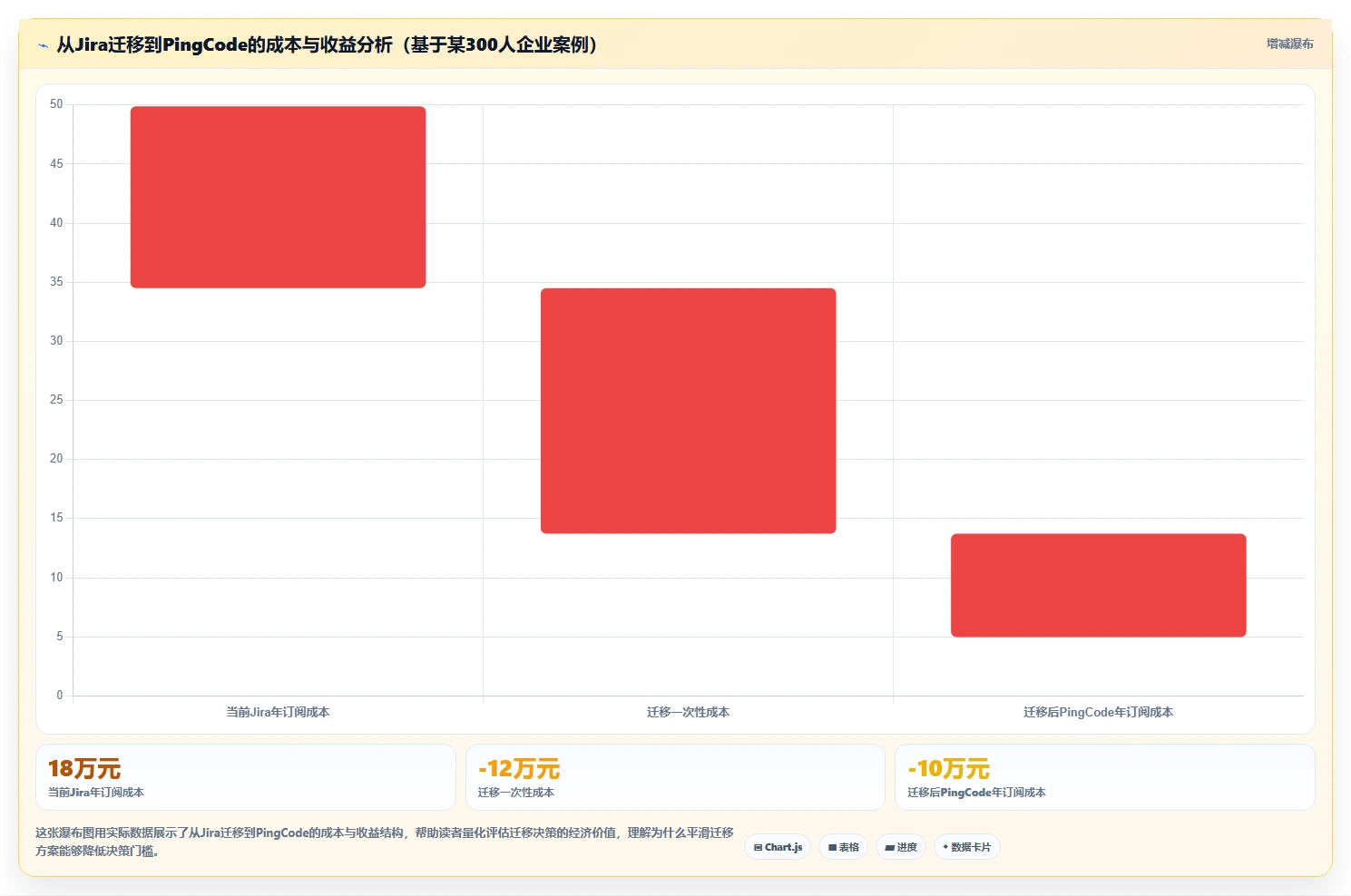Open the -10万元 data card
Screen dimensions: 1351x896
[1104, 777]
